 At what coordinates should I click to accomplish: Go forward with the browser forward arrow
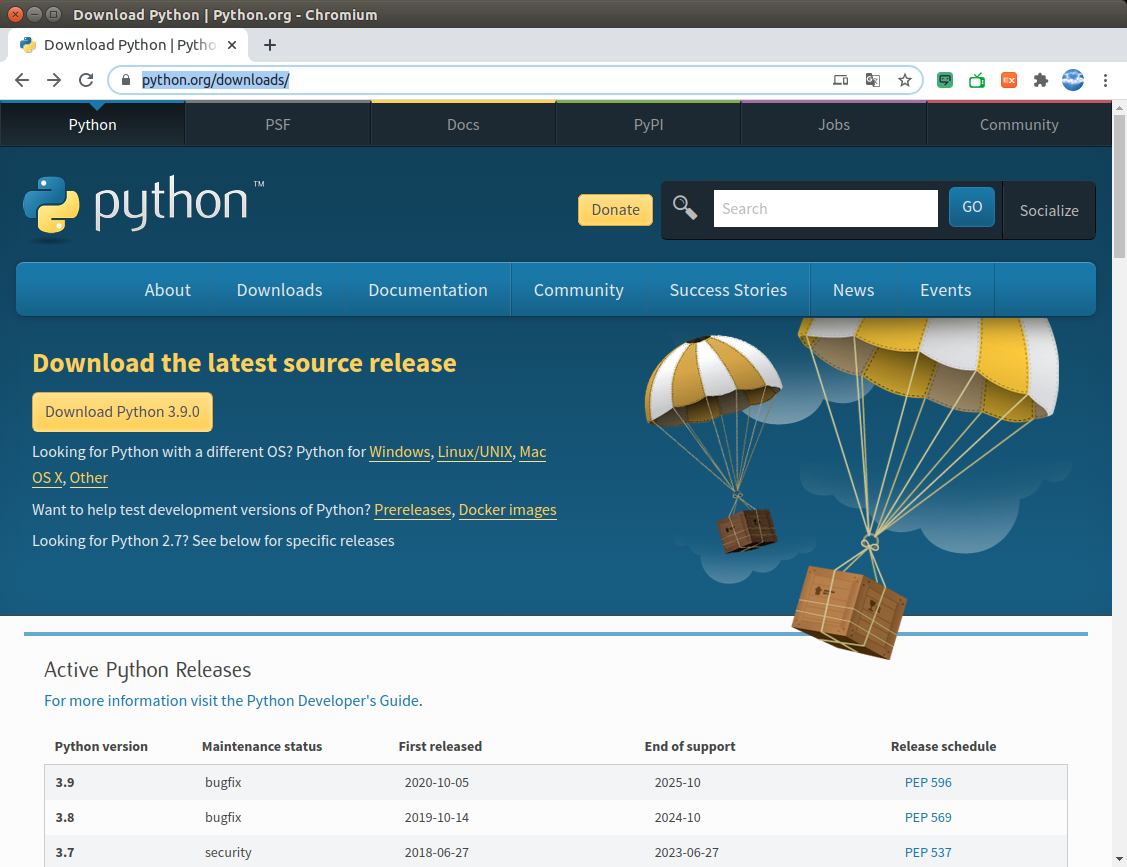tap(54, 80)
